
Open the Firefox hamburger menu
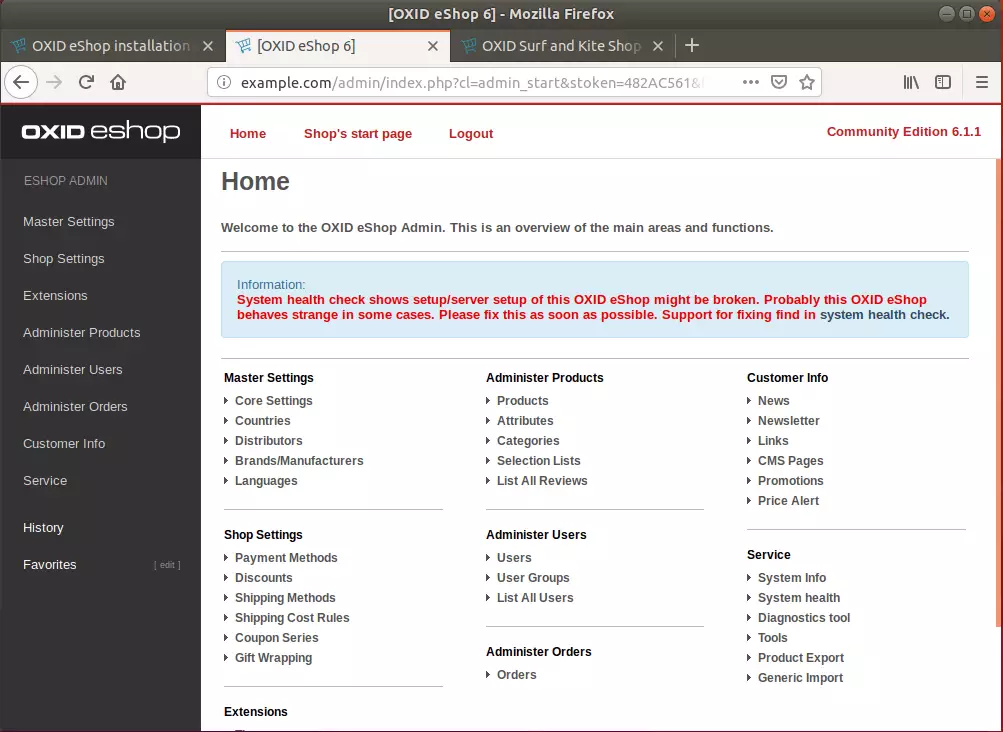coord(982,82)
